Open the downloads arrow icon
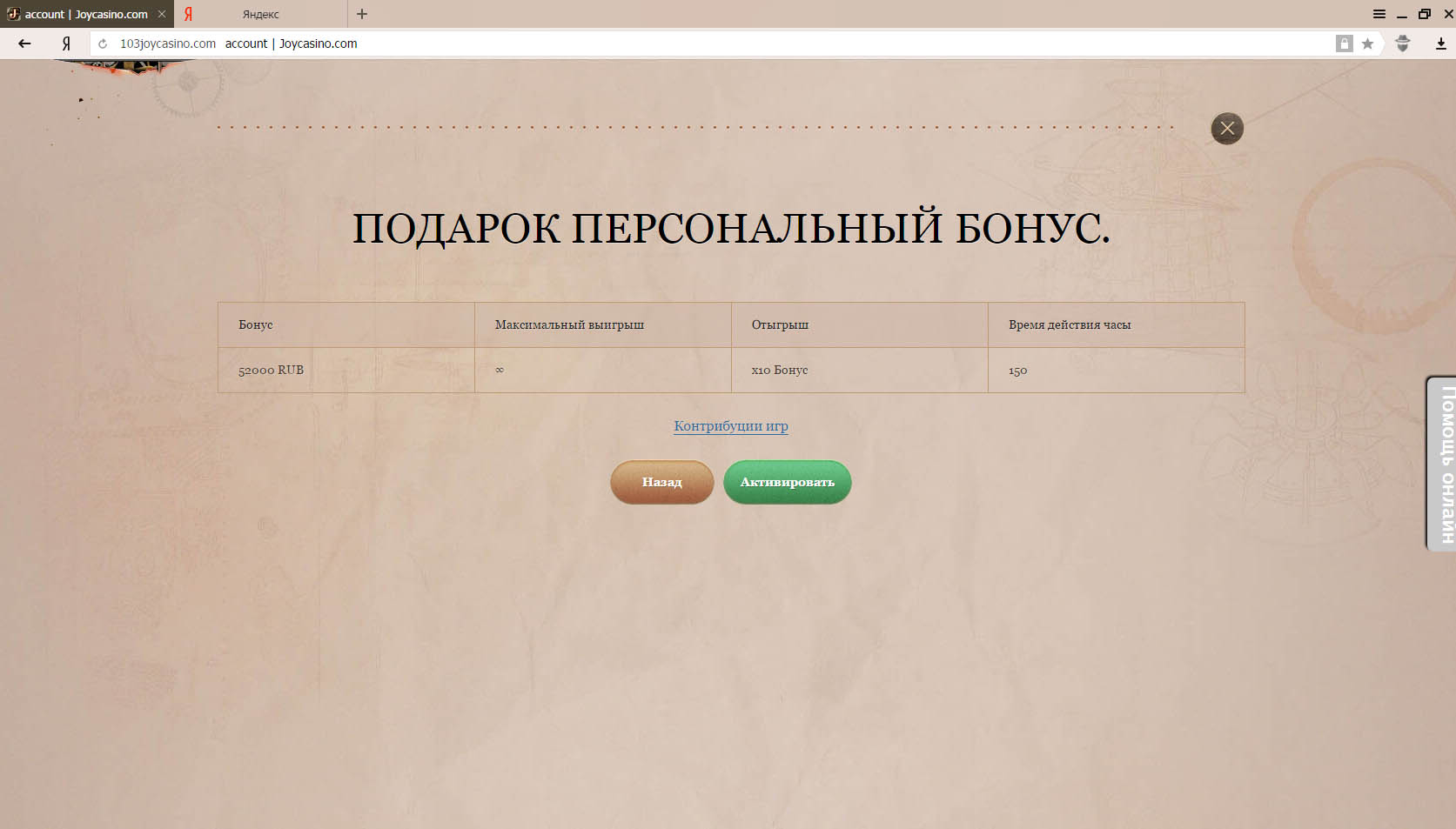The image size is (1456, 829). (x=1440, y=43)
